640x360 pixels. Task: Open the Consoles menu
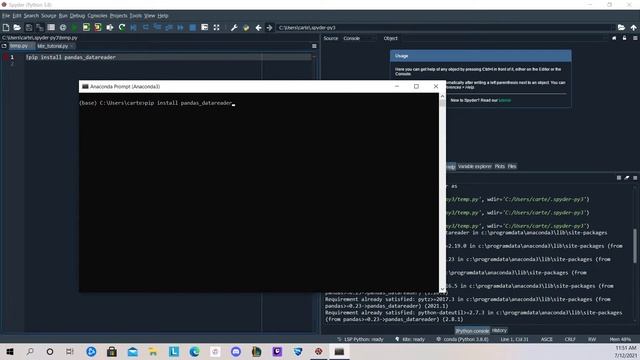97,16
